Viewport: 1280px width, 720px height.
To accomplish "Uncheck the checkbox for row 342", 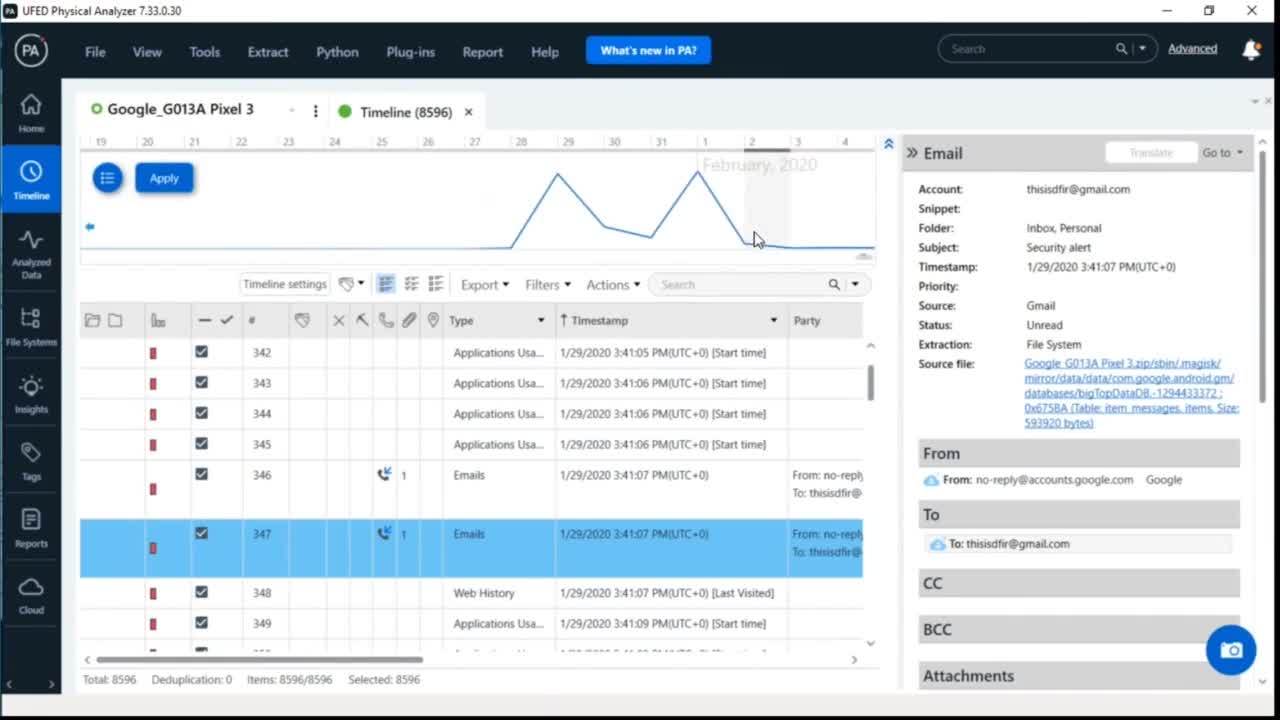I will [201, 352].
